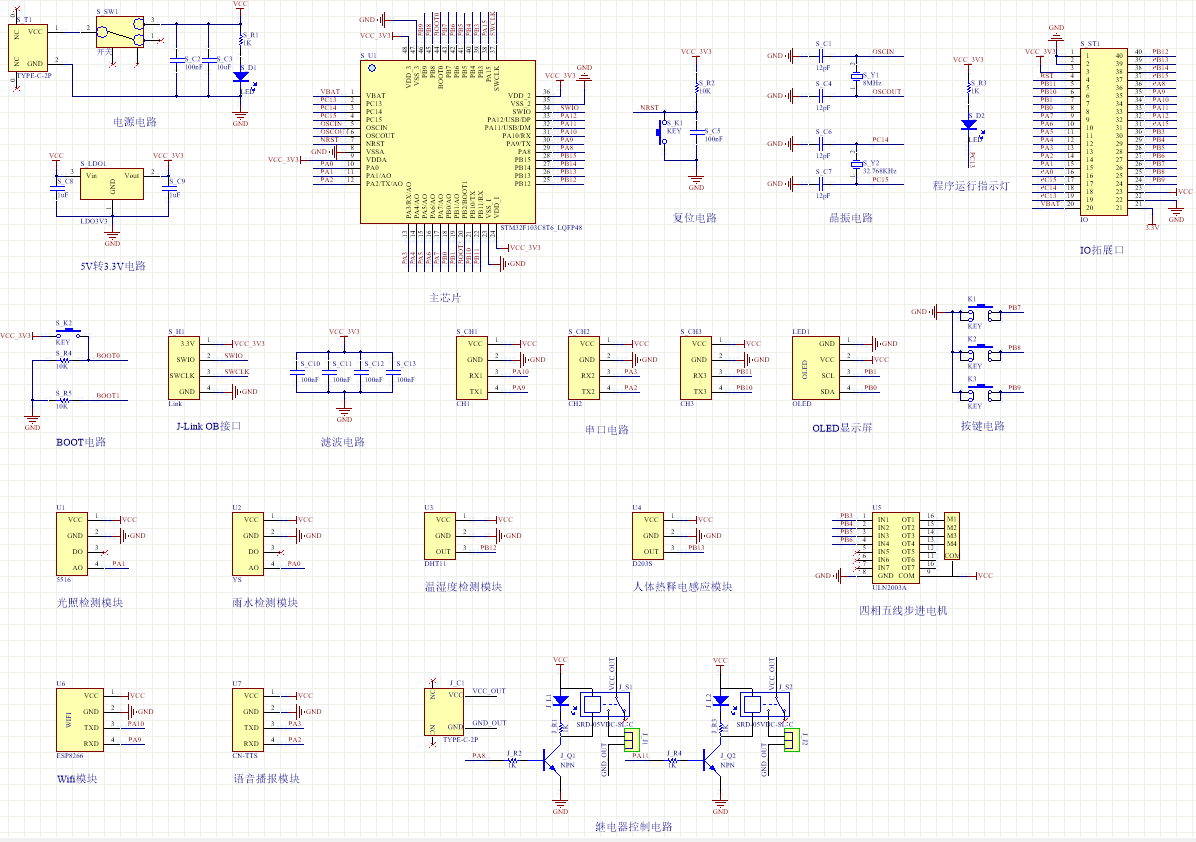Viewport: 1196px width, 842px height.
Task: Click the U1 5516 light sensor block
Action: [72, 544]
